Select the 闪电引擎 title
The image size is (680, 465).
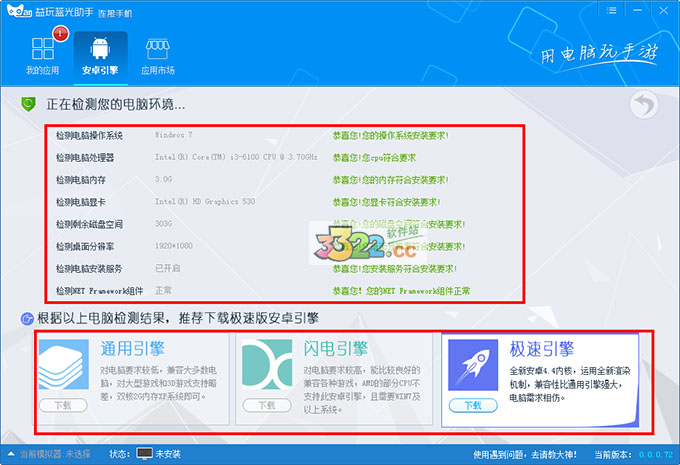[x=336, y=348]
